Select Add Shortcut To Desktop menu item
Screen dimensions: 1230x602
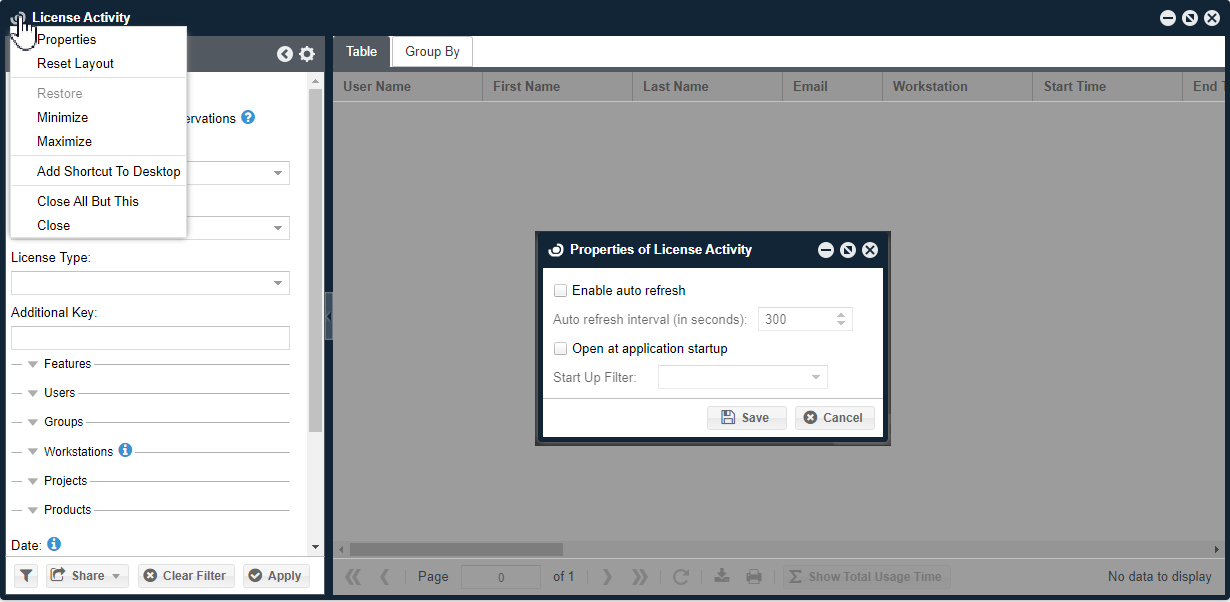[x=108, y=171]
